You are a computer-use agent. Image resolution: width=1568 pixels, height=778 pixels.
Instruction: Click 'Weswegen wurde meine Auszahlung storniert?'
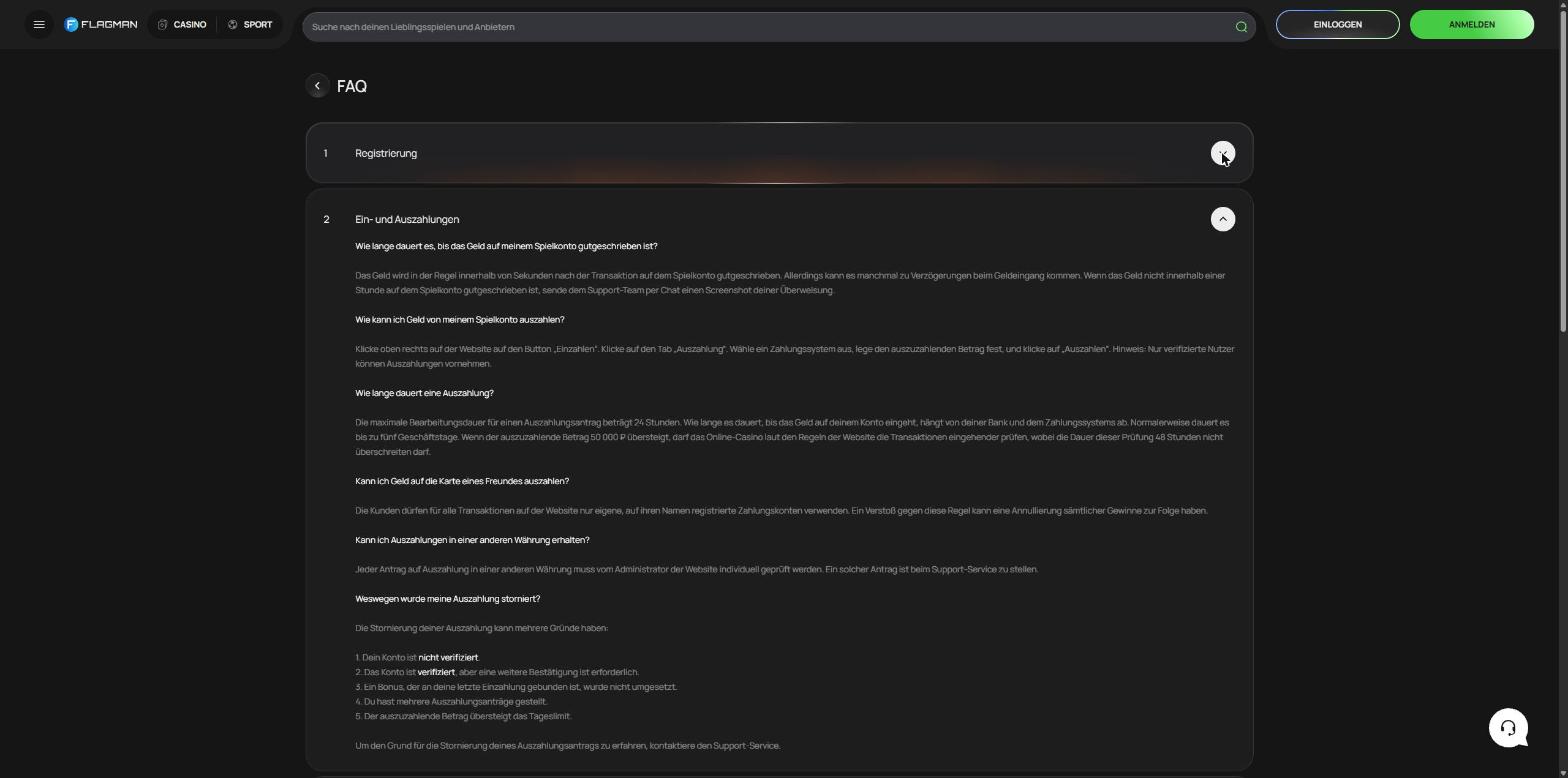[447, 599]
